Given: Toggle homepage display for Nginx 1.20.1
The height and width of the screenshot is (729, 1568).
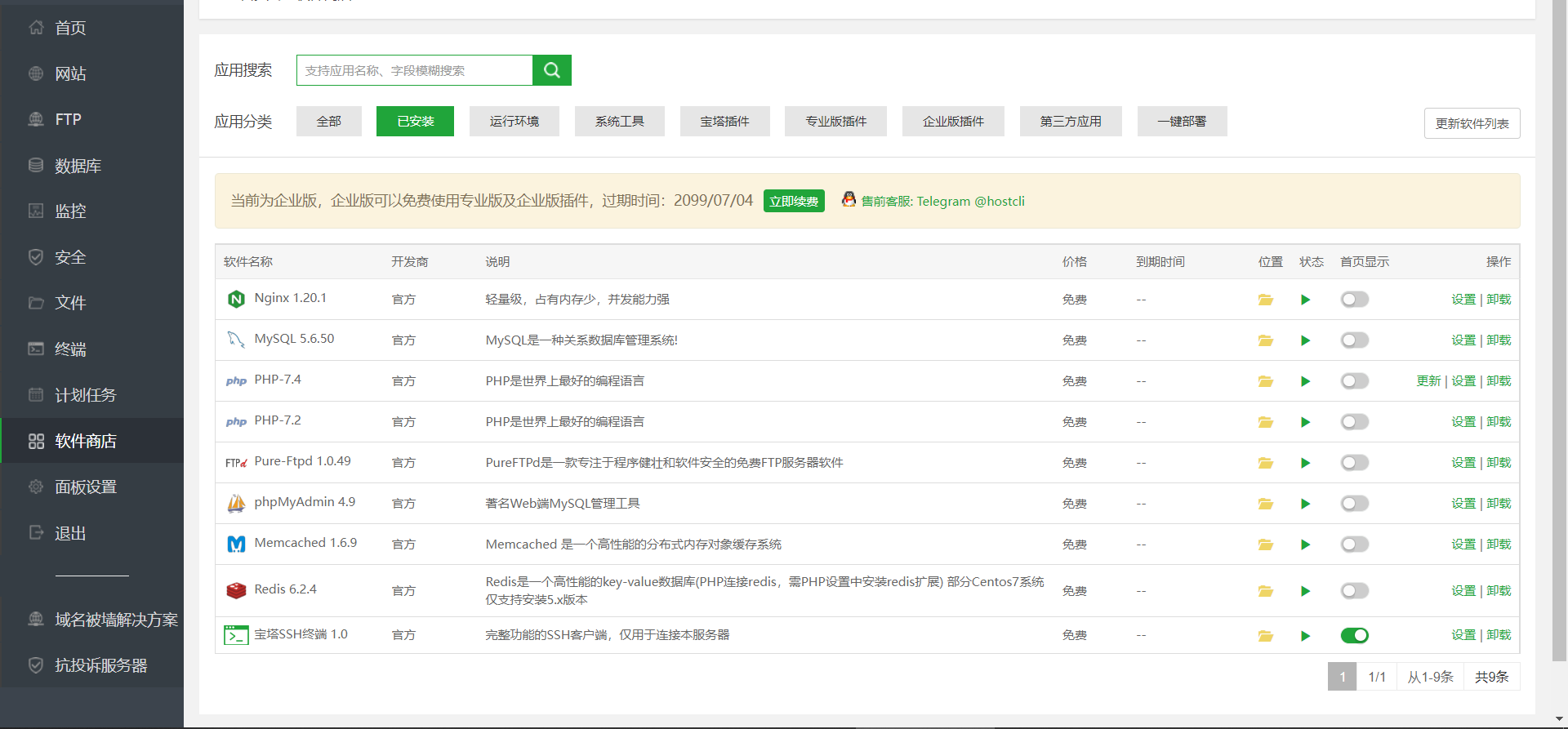Looking at the screenshot, I should (x=1354, y=300).
